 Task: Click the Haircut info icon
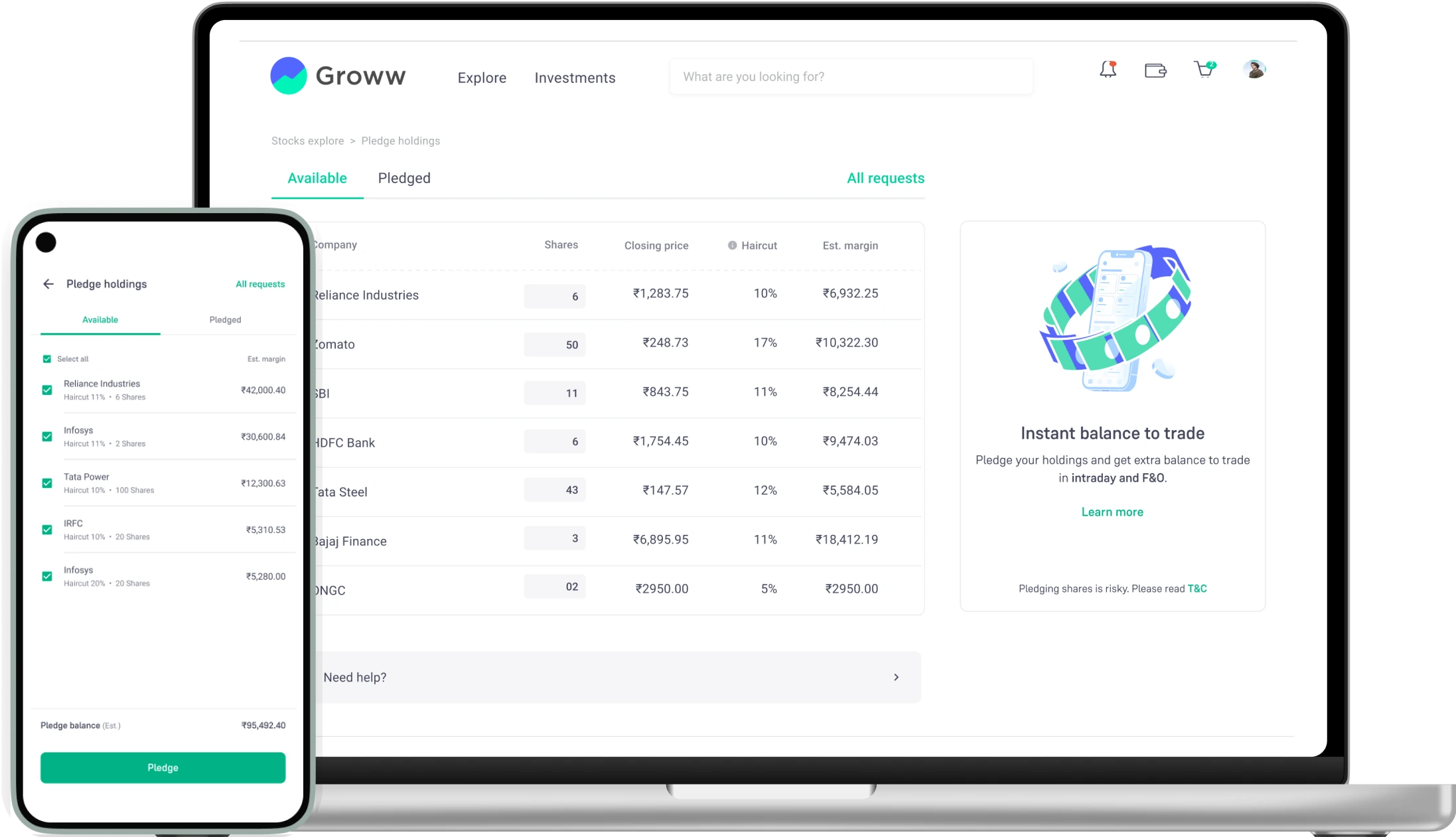(x=732, y=246)
